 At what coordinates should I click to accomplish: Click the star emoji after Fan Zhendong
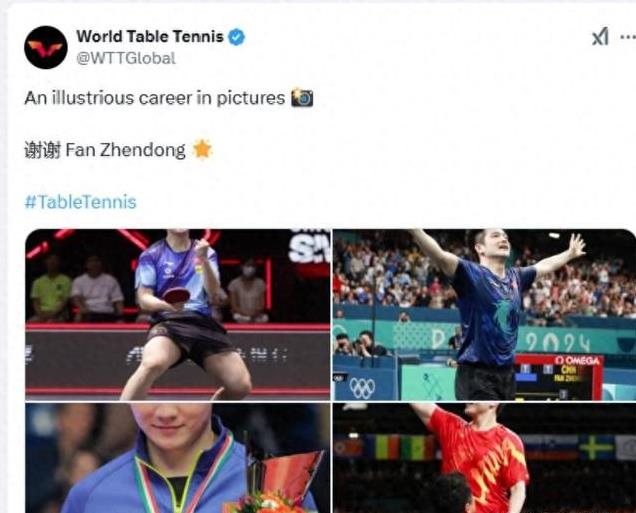[x=202, y=149]
